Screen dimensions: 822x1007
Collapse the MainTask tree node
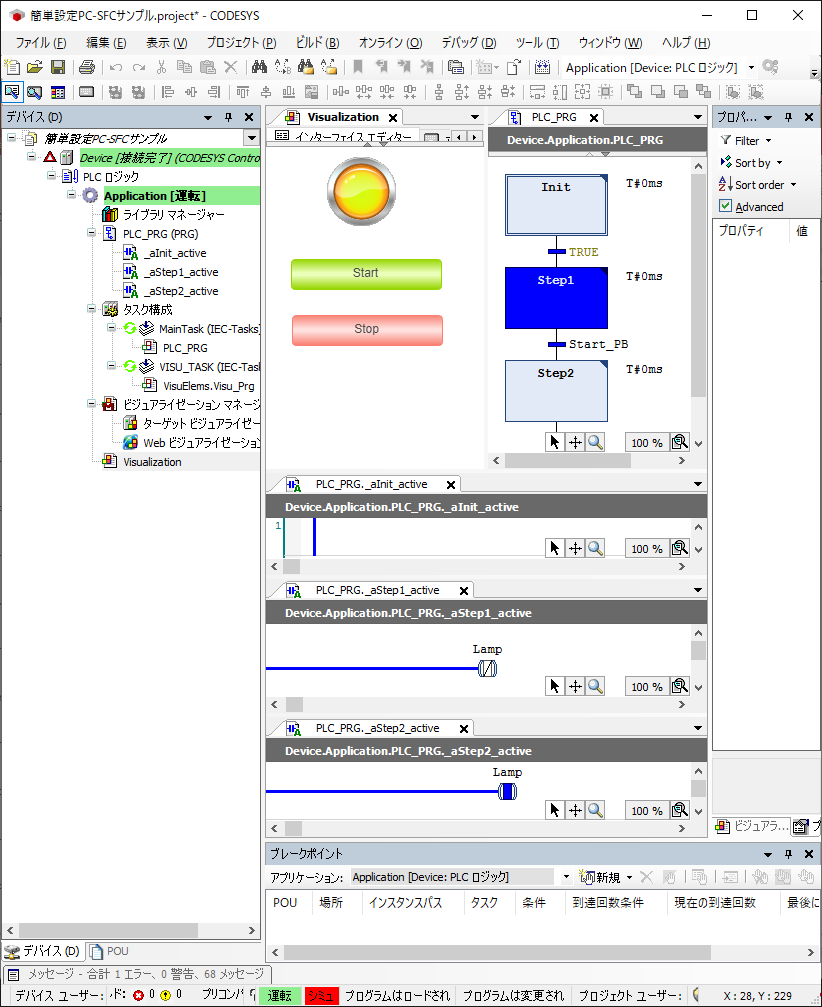pos(111,329)
